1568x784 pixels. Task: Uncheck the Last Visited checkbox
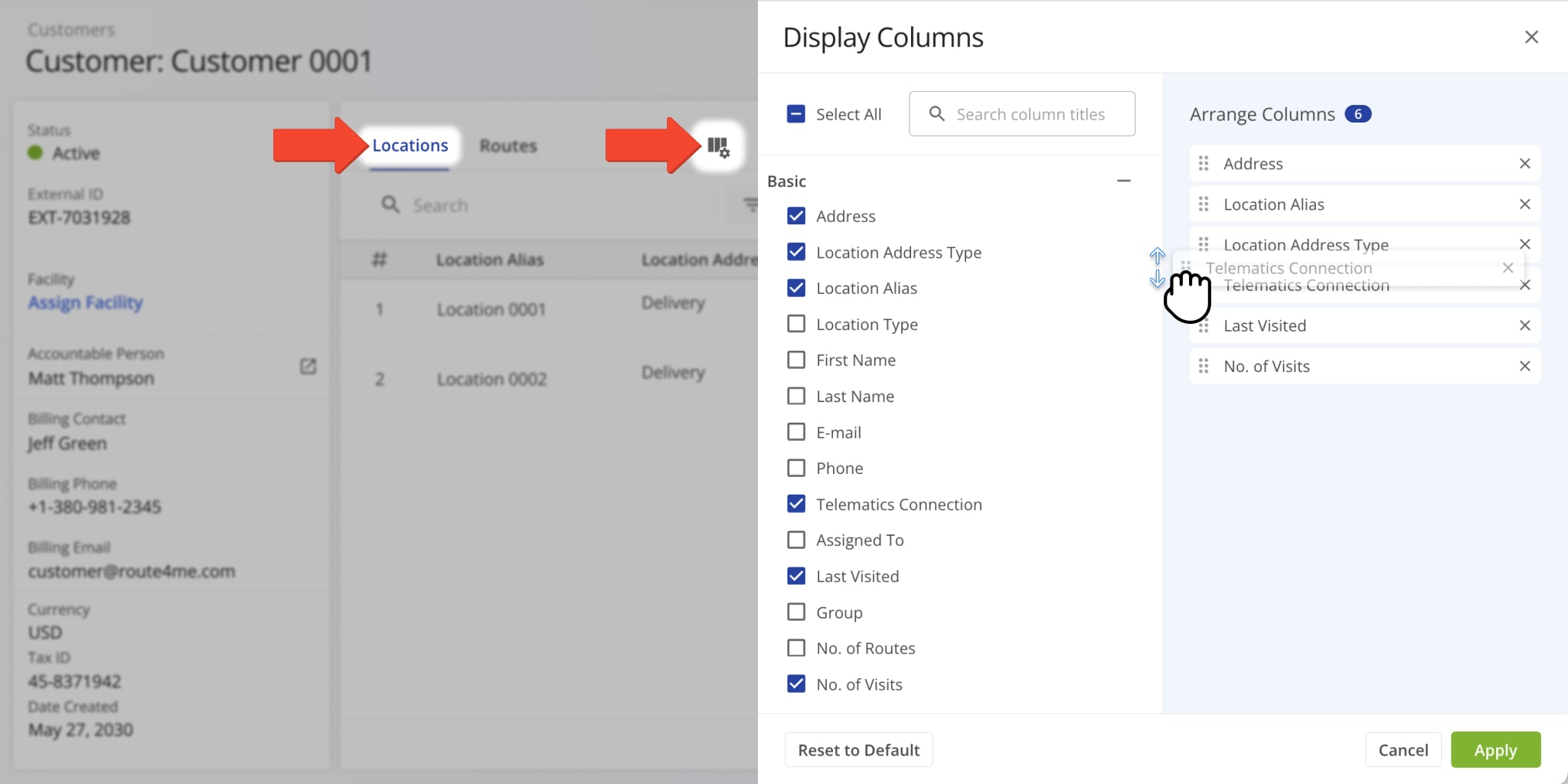tap(796, 576)
